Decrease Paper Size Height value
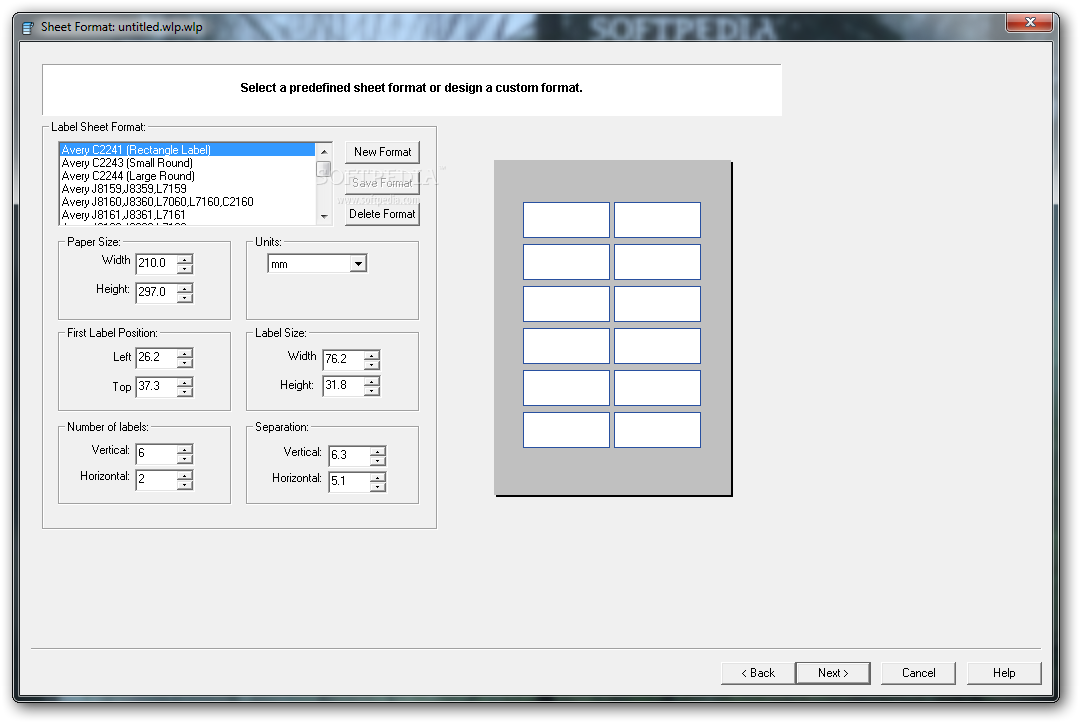This screenshot has height=723, width=1080. 185,297
